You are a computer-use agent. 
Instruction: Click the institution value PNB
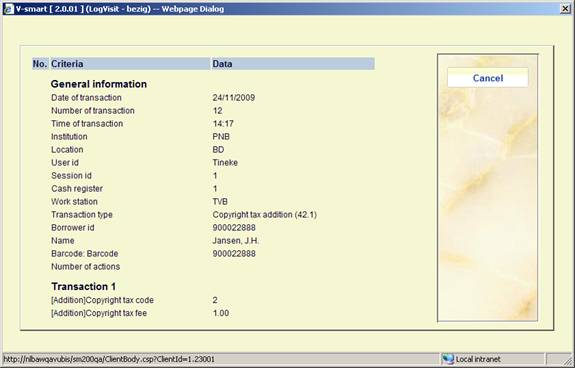[221, 137]
